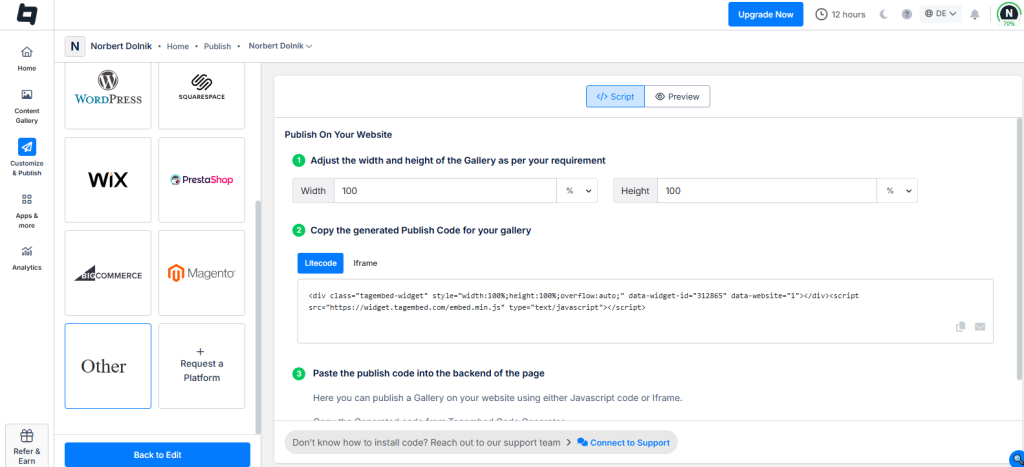Screen dimensions: 1024x467
Task: Select the Other platform card
Action: coord(108,366)
